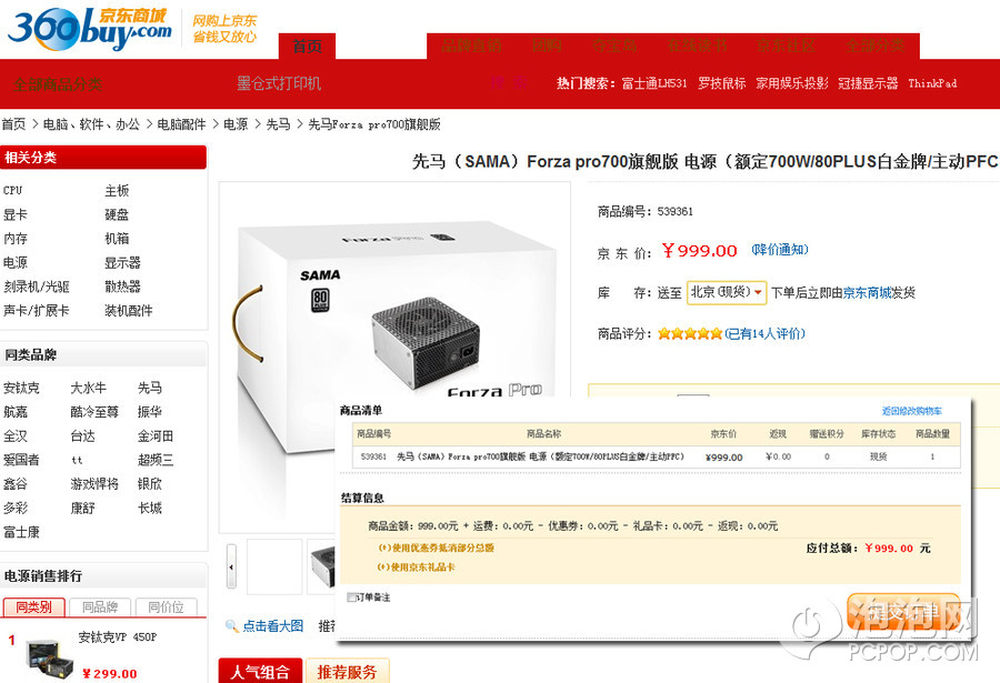Click the 降价通知 price alert link
Screen dimensions: 1000x683
pyautogui.click(x=779, y=249)
